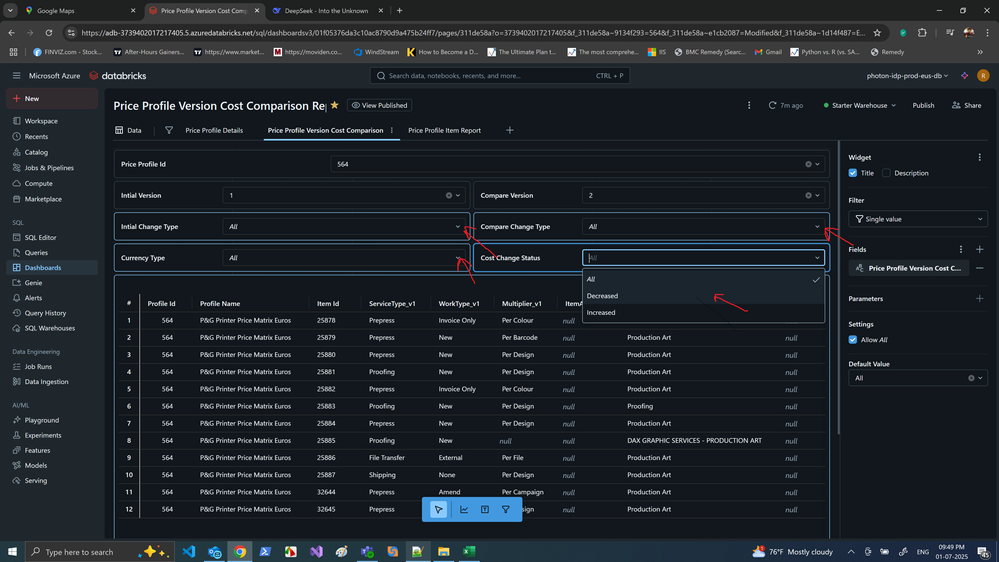
Task: Expand the Single value filter type dropdown
Action: tap(917, 219)
